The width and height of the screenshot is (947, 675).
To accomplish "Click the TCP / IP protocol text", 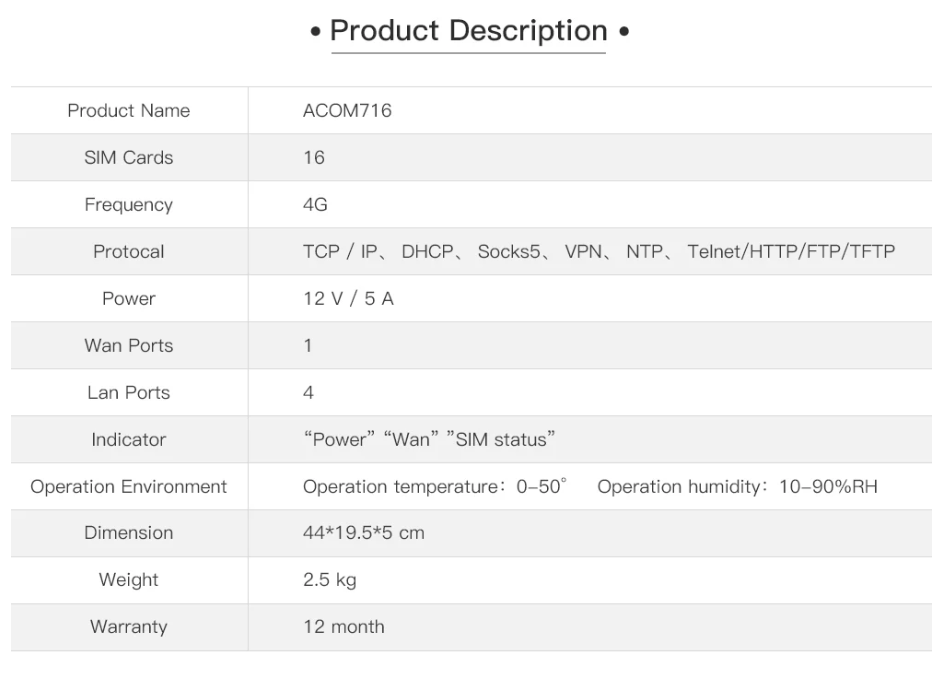I will (x=340, y=252).
